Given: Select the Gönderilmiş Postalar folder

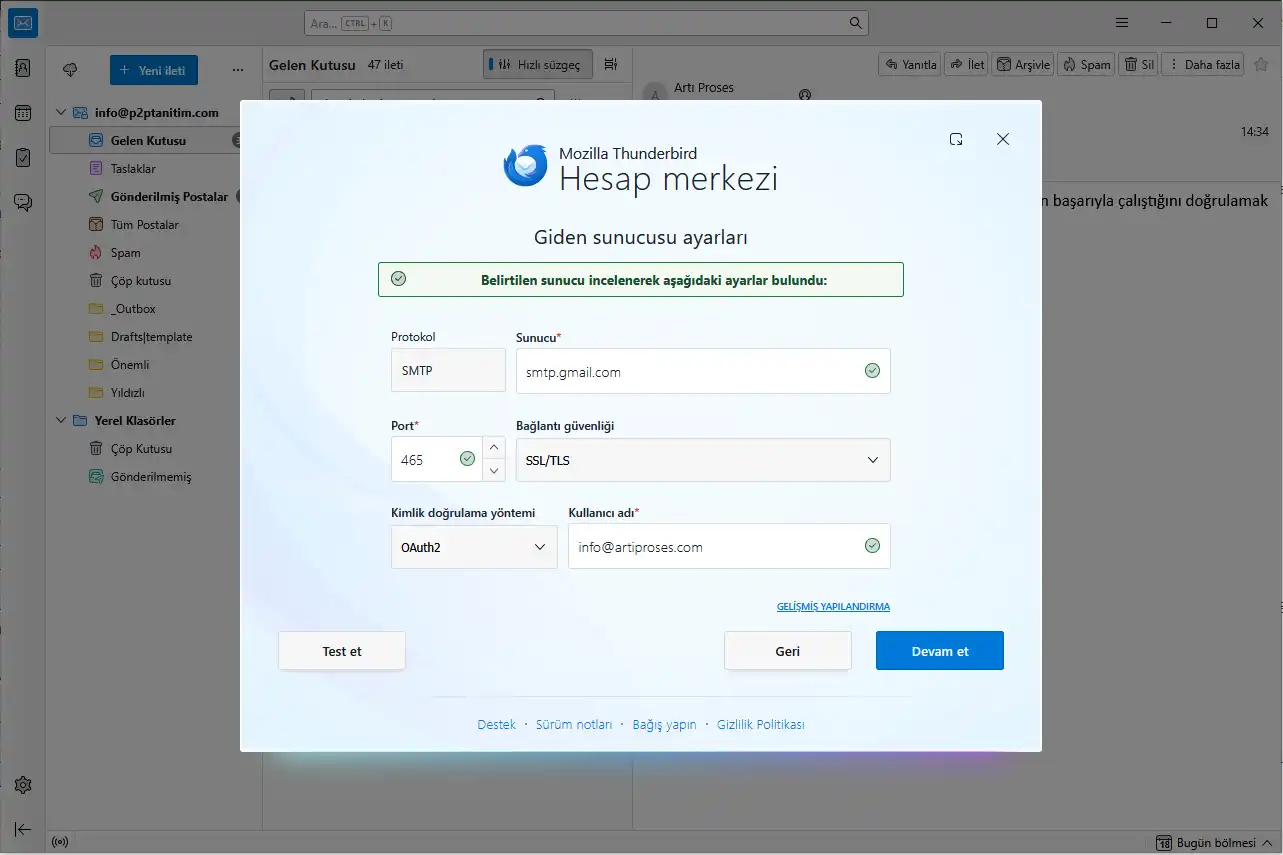Looking at the screenshot, I should (x=169, y=197).
